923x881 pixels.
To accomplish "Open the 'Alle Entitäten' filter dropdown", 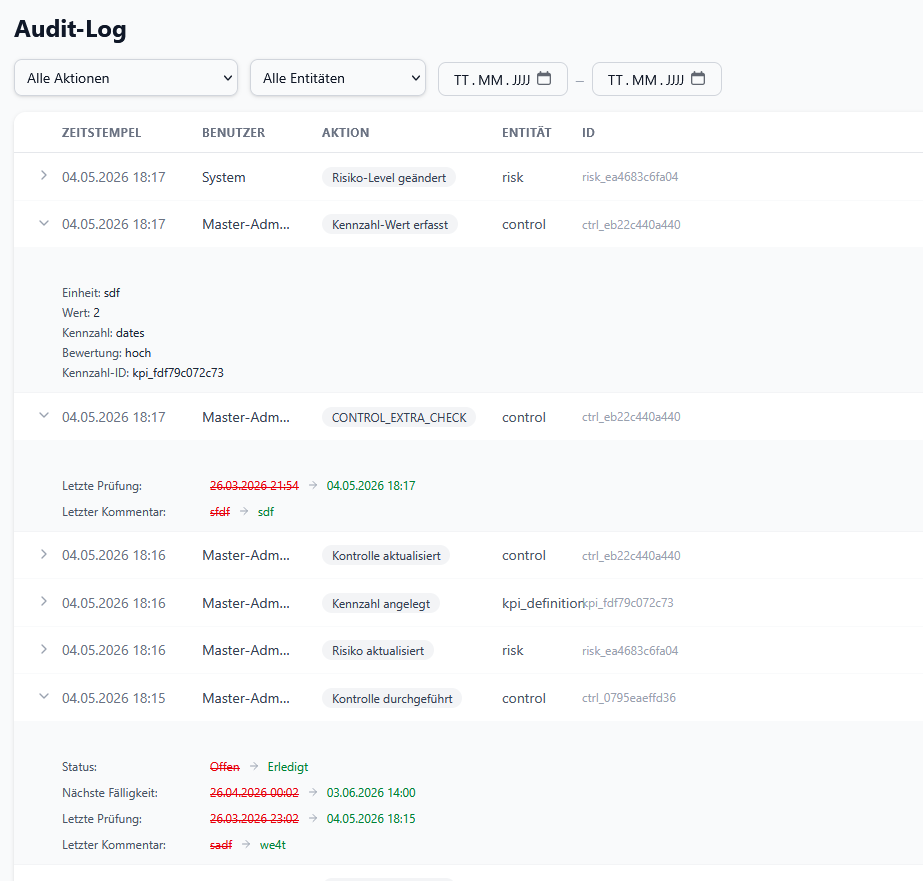I will pos(337,78).
